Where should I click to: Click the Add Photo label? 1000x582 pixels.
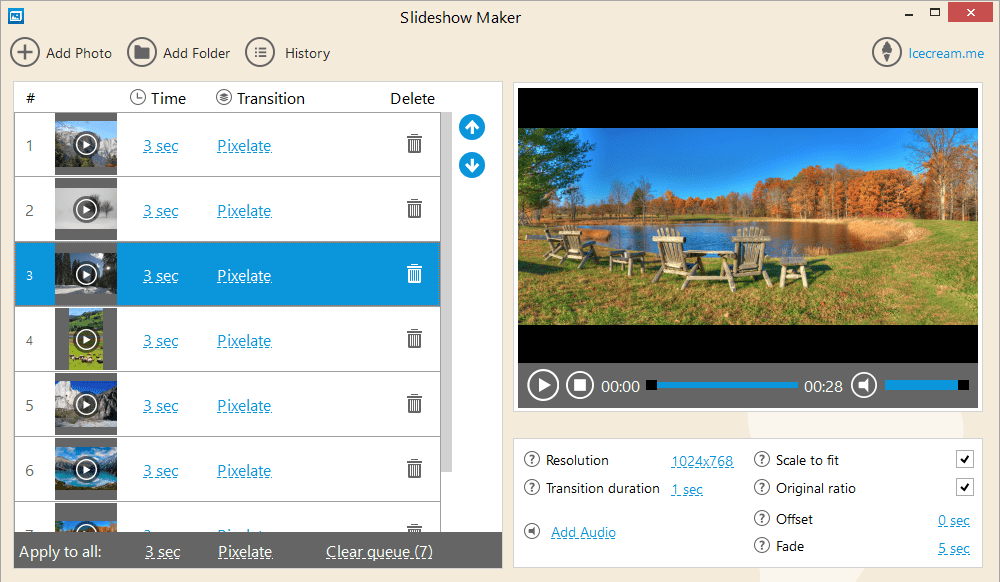tap(79, 53)
